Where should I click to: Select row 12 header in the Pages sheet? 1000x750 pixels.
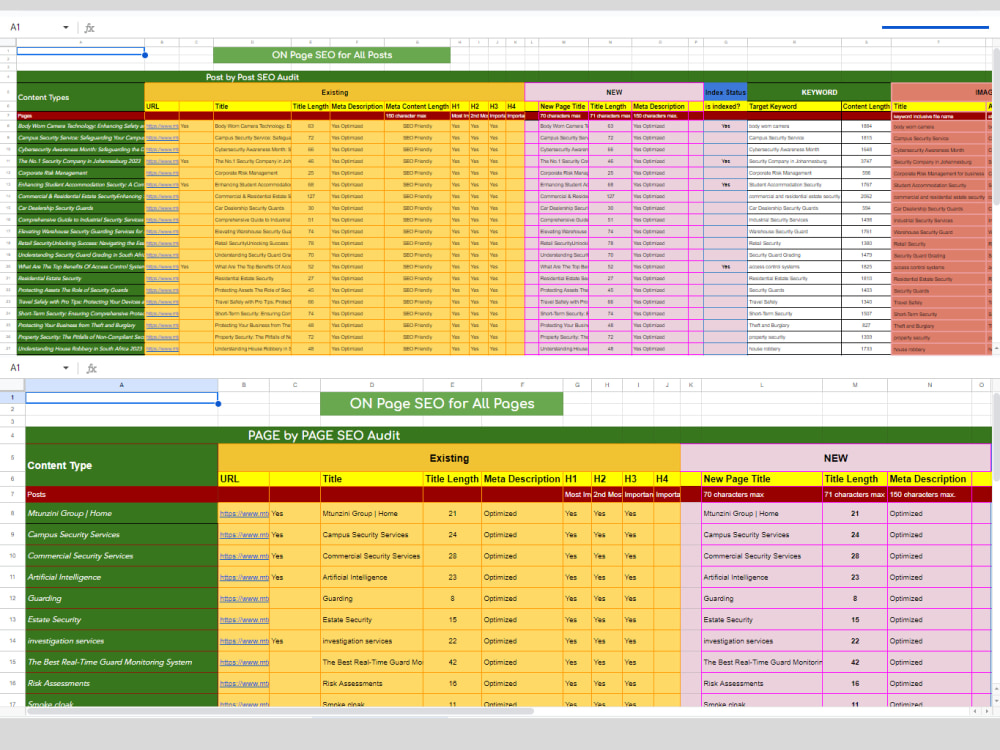click(12, 598)
